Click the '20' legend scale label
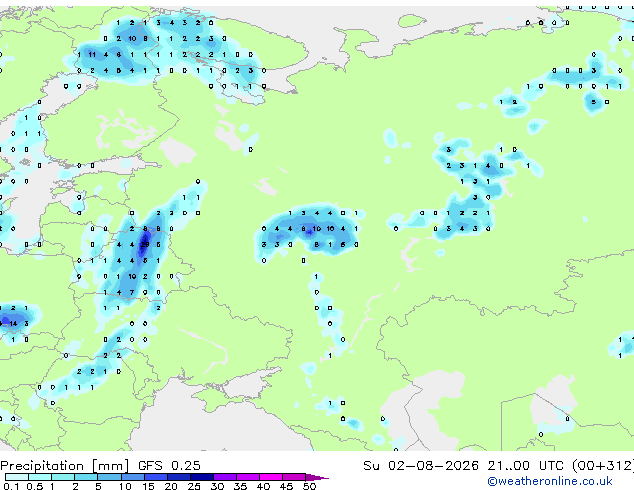This screenshot has height=490, width=634. click(171, 486)
